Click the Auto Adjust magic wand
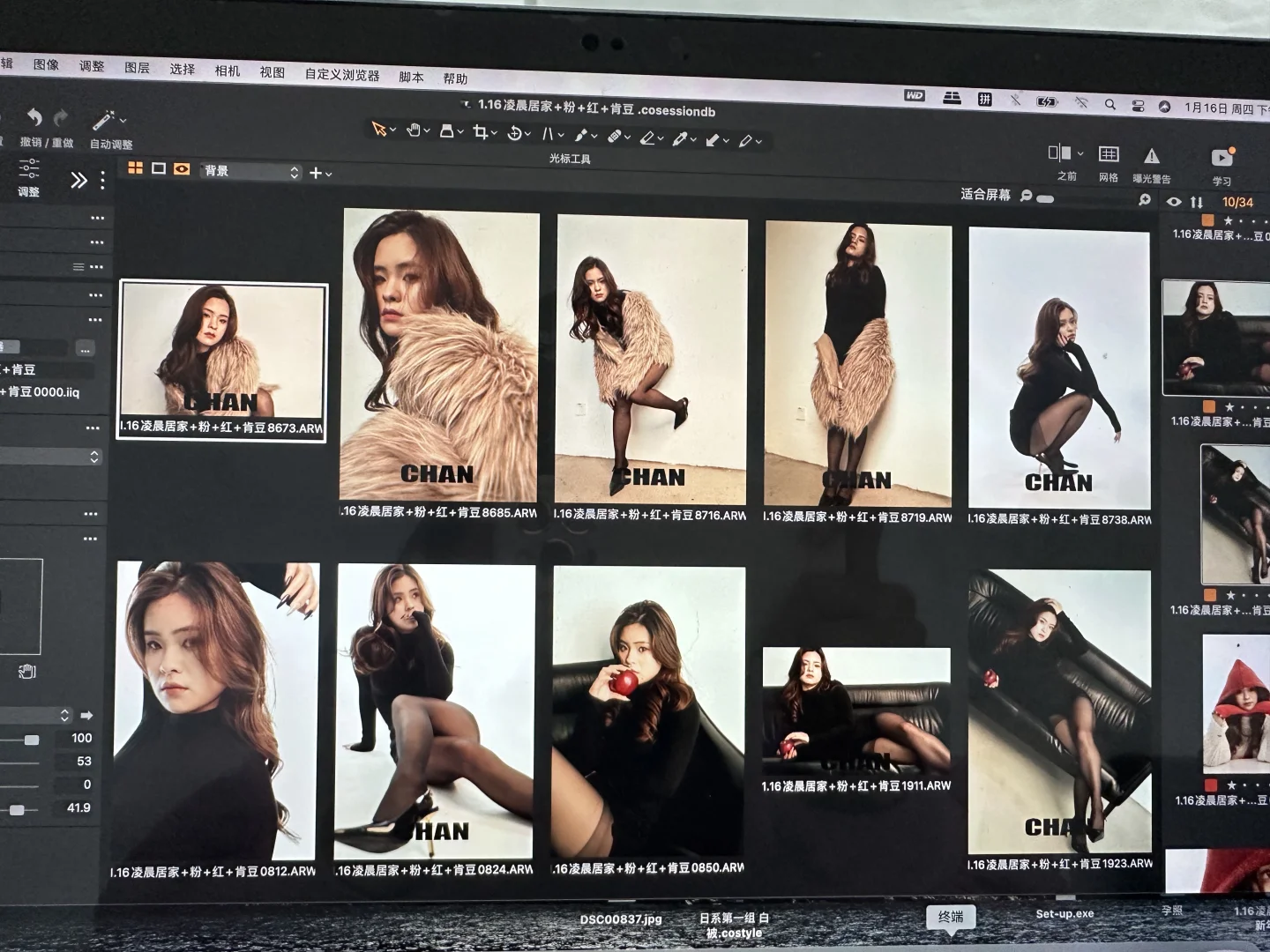This screenshot has width=1270, height=952. pos(103,119)
